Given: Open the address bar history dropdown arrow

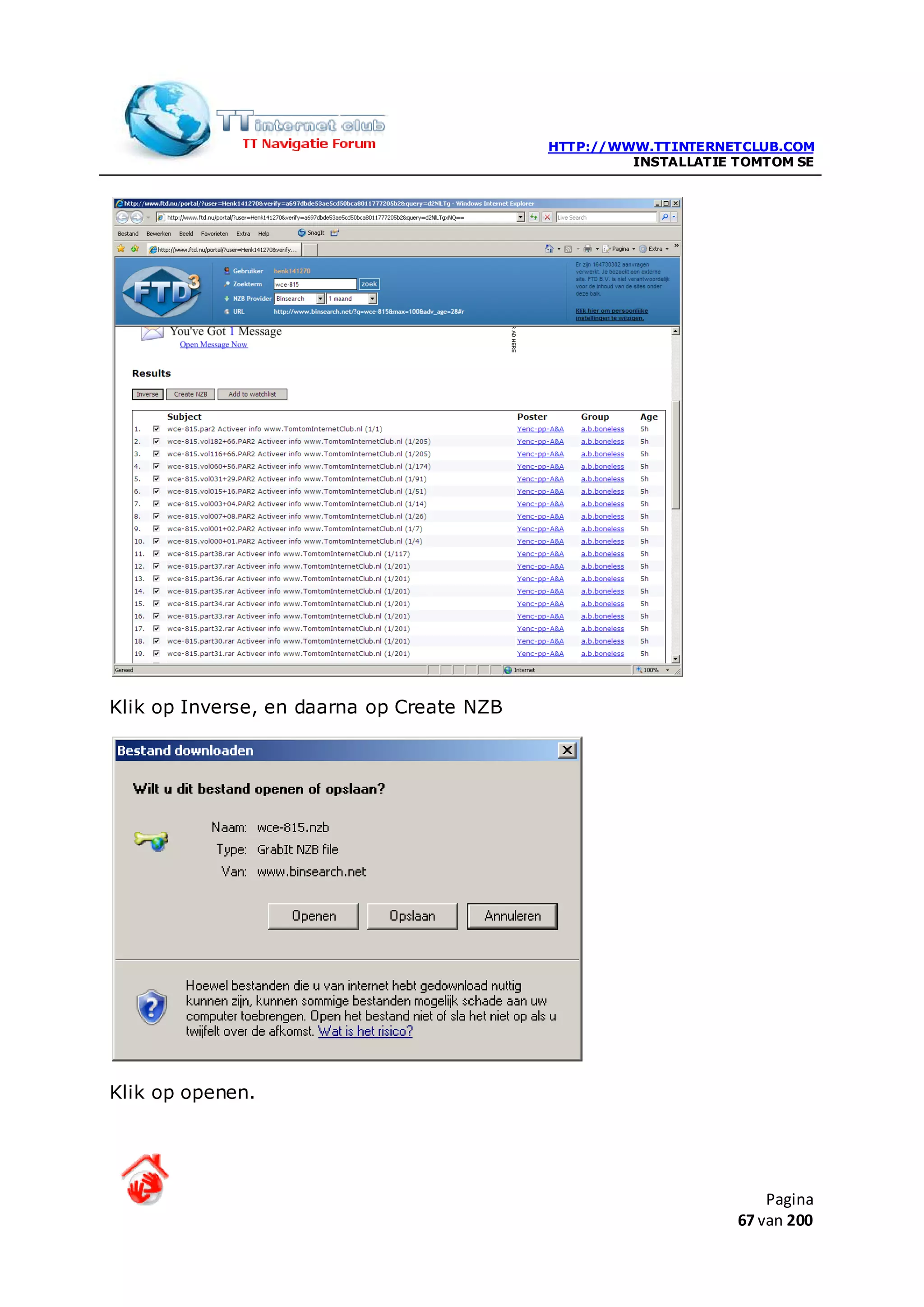Looking at the screenshot, I should (x=520, y=217).
